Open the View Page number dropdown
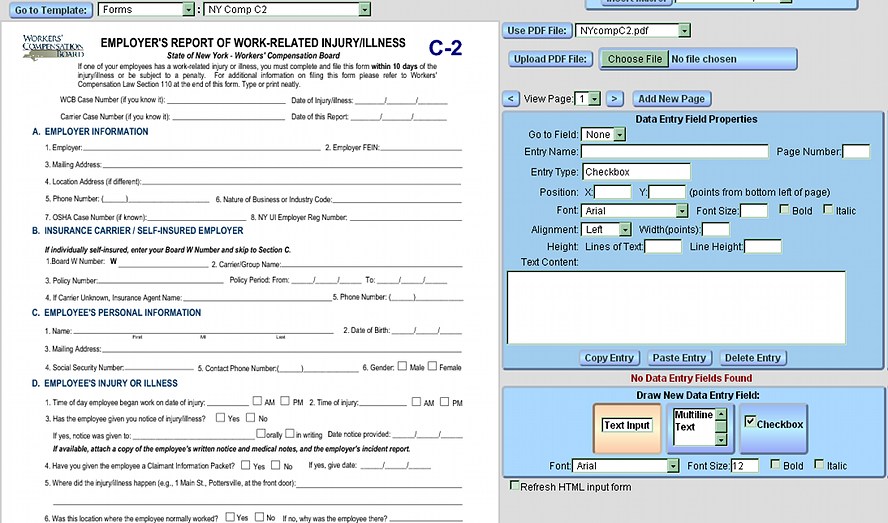 point(587,99)
